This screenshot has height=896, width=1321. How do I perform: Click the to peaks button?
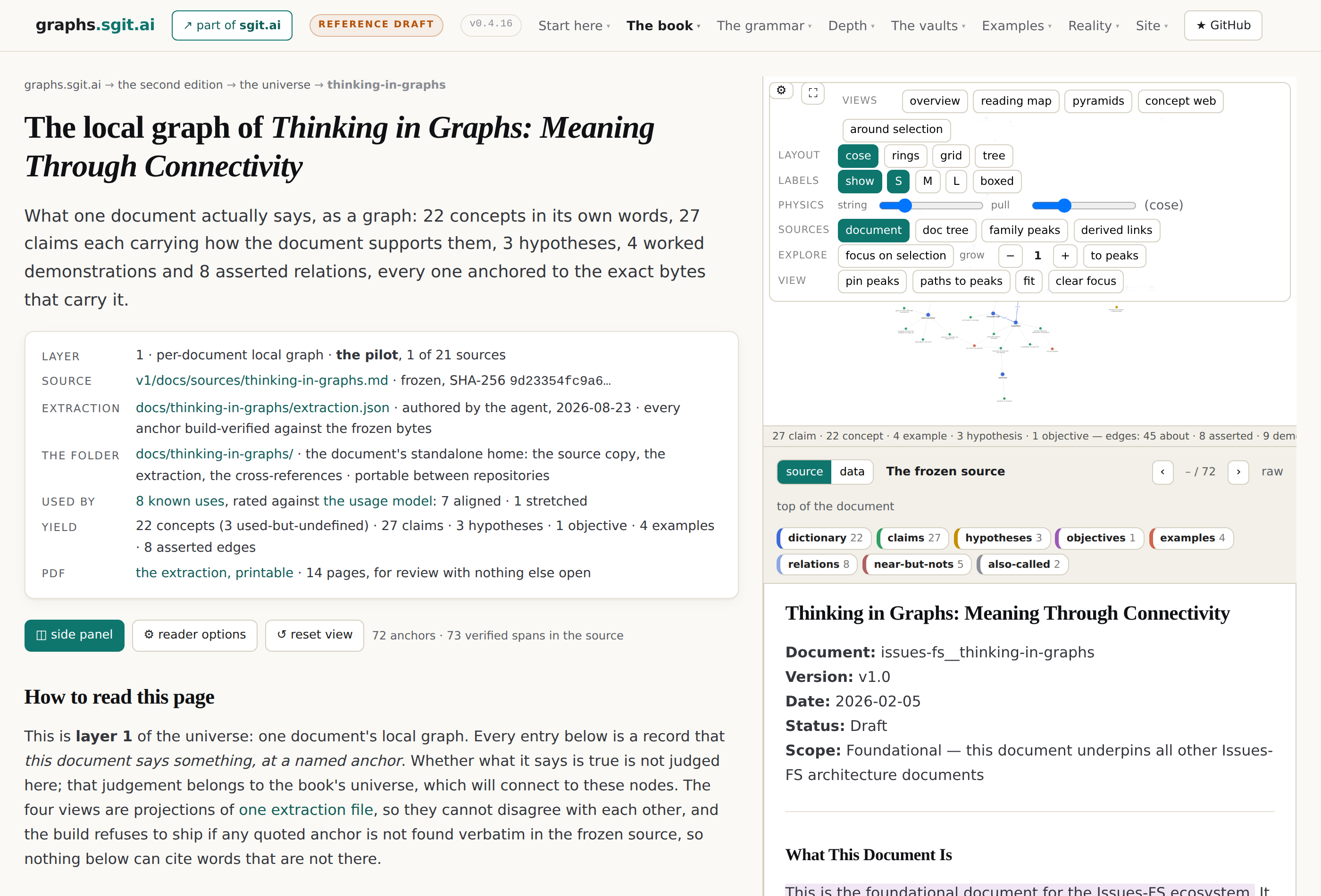pos(1114,256)
